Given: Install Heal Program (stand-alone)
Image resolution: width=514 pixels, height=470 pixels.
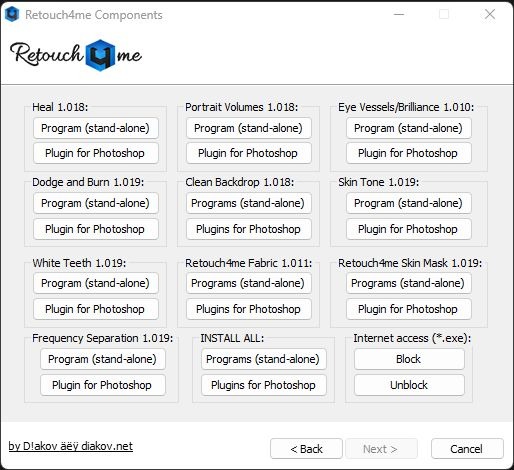Looking at the screenshot, I should 96,128.
